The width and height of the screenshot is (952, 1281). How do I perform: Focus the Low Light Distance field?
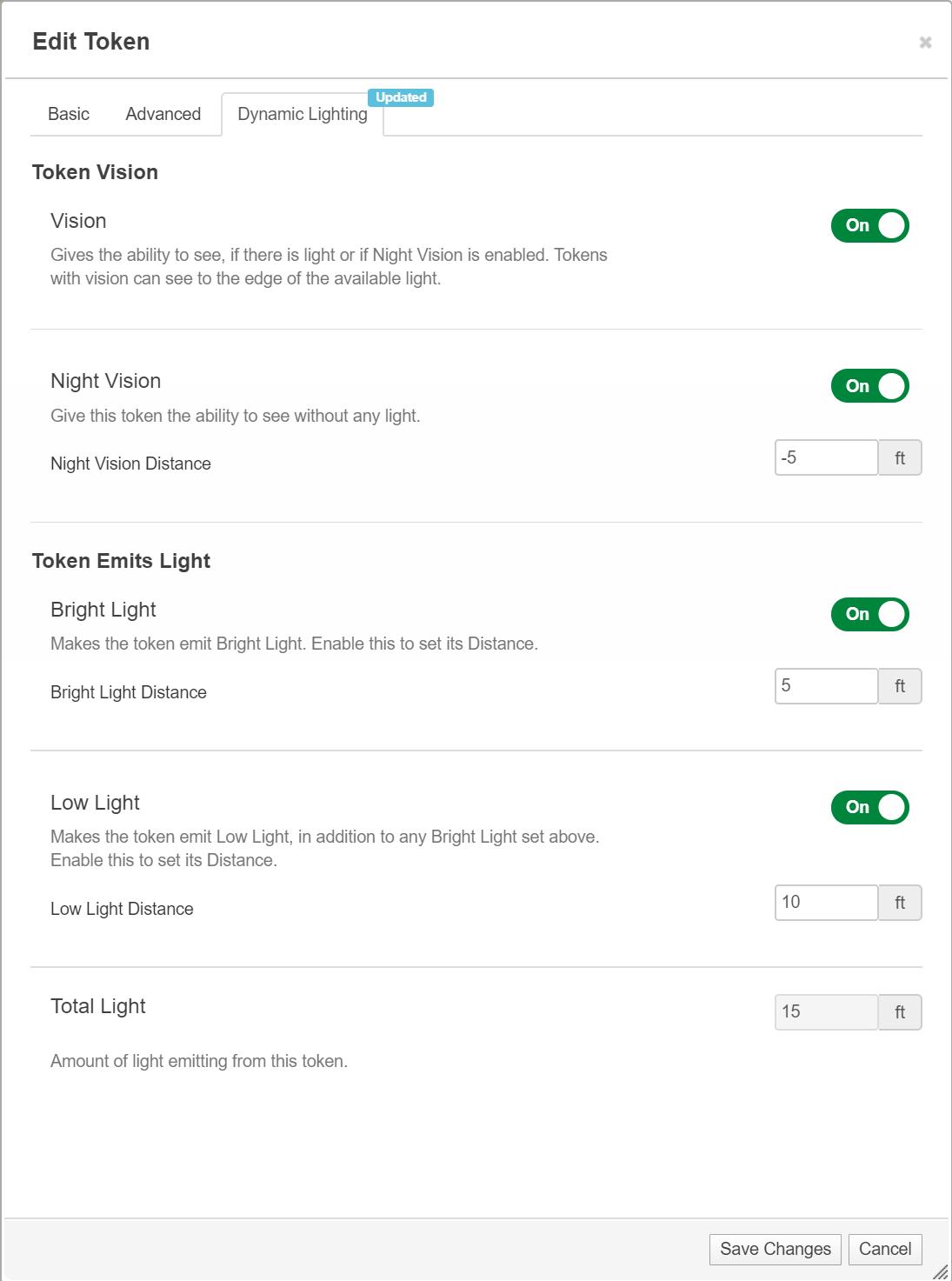point(826,903)
